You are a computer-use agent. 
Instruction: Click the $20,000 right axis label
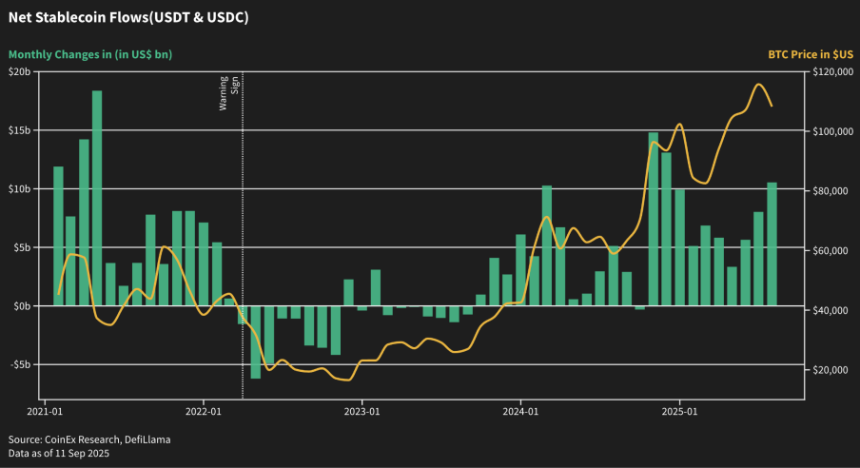[x=832, y=371]
